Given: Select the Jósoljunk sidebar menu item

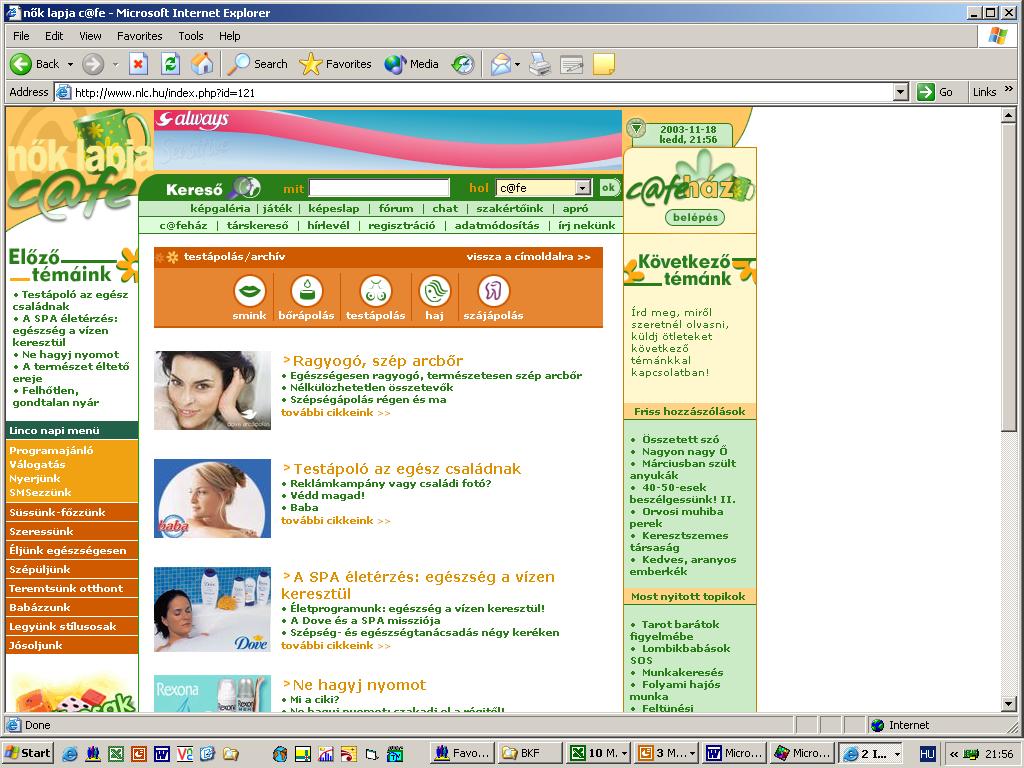Looking at the screenshot, I should coord(72,645).
